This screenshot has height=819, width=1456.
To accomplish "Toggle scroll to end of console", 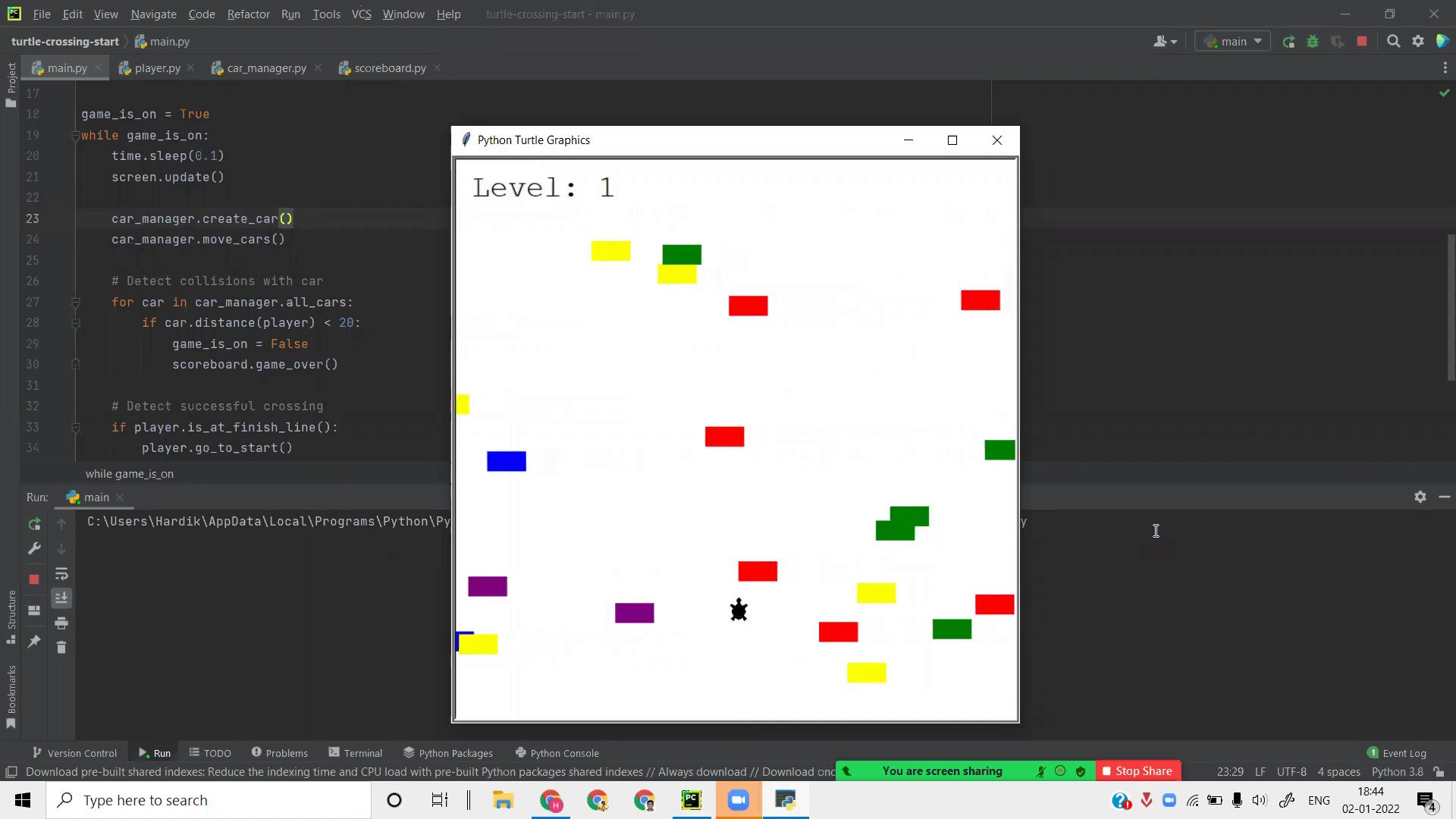I will (x=61, y=598).
